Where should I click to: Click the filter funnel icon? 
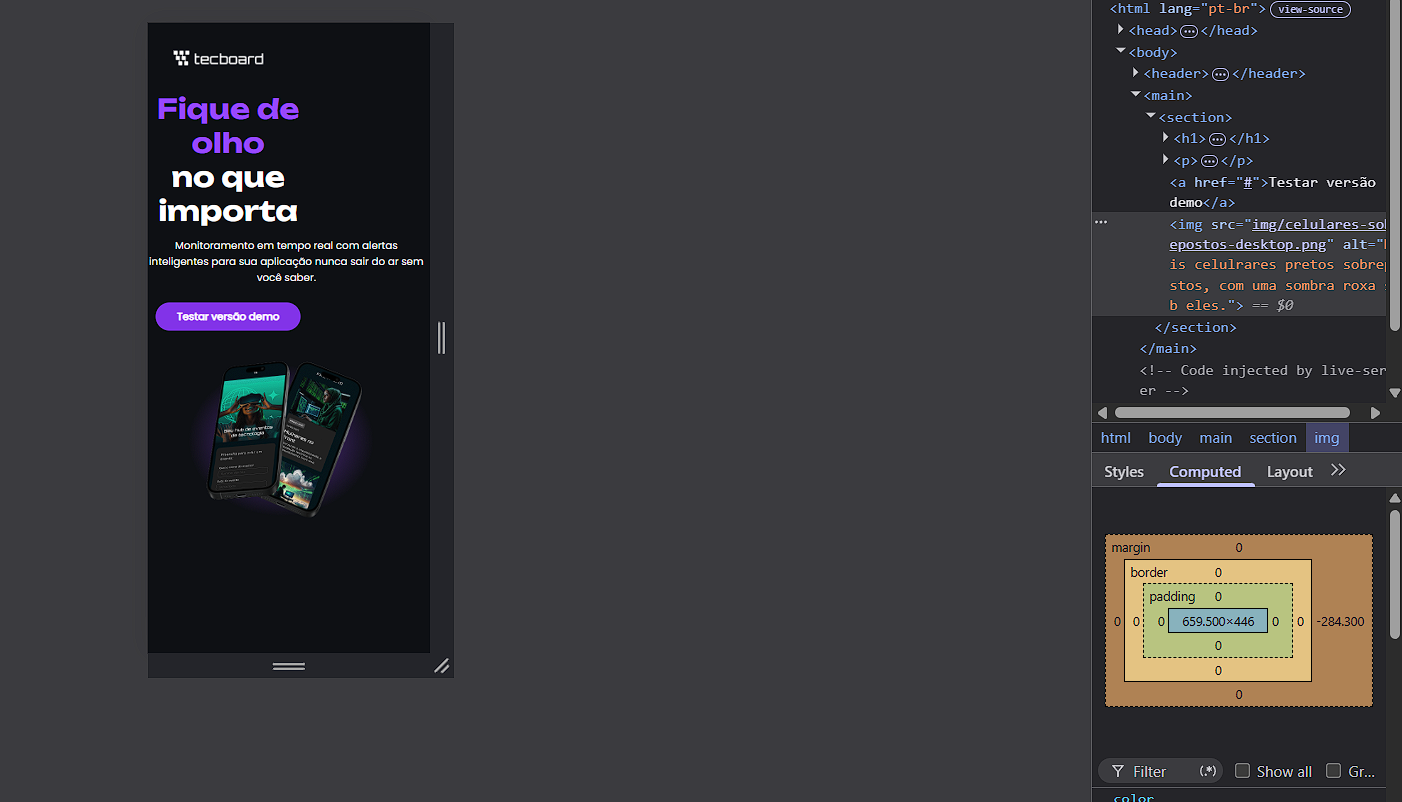point(1118,771)
